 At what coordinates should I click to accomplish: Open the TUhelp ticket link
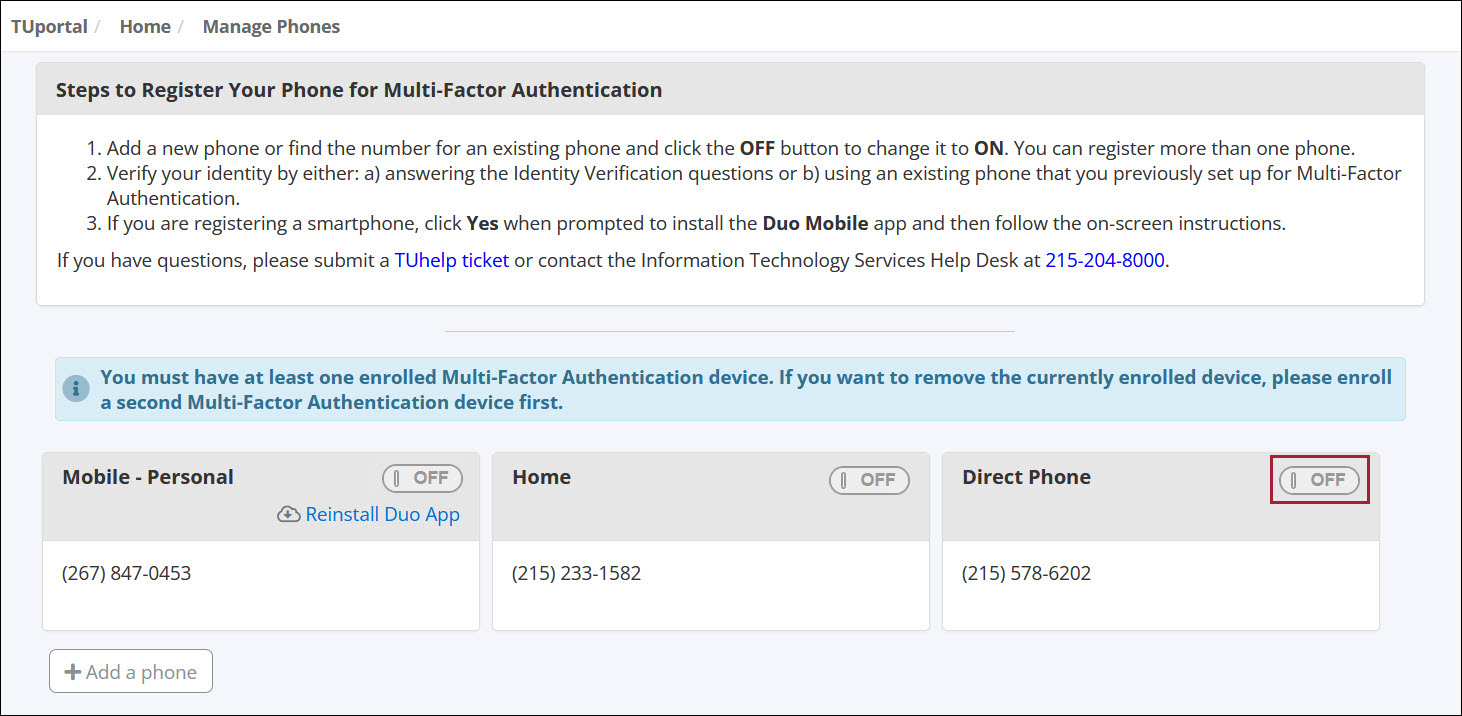pos(452,261)
